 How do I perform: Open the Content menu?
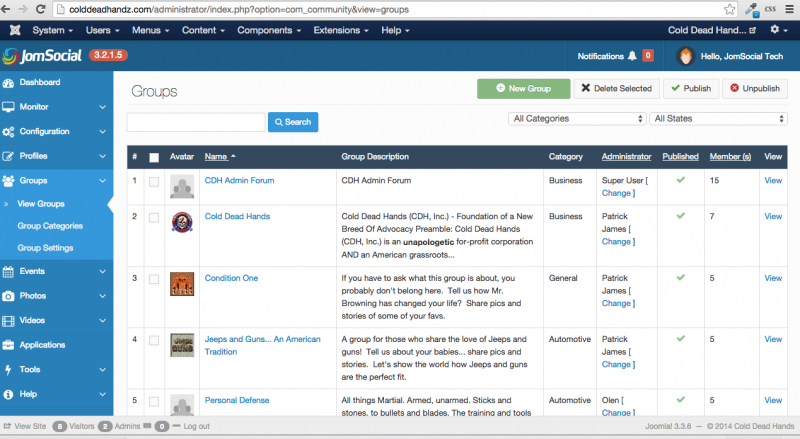(x=203, y=30)
